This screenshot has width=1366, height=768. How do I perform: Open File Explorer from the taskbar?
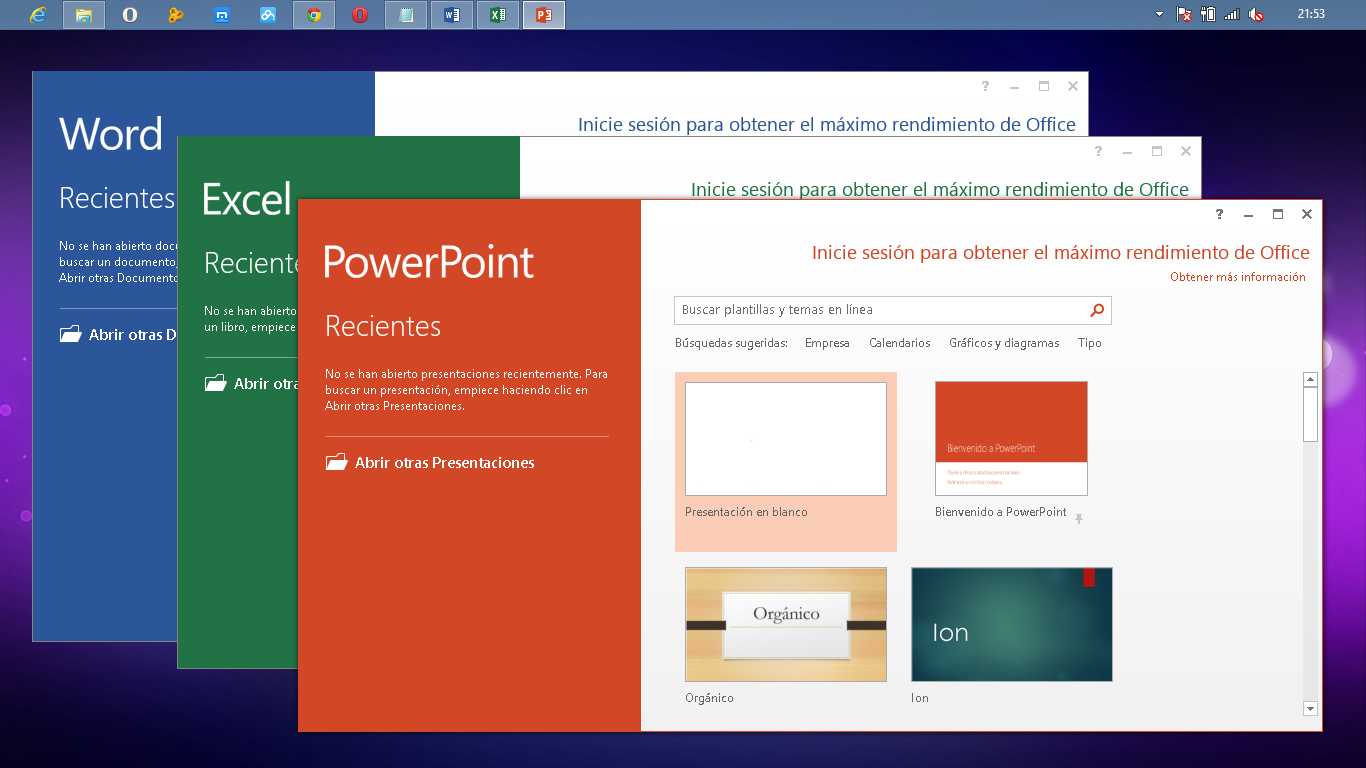point(84,15)
